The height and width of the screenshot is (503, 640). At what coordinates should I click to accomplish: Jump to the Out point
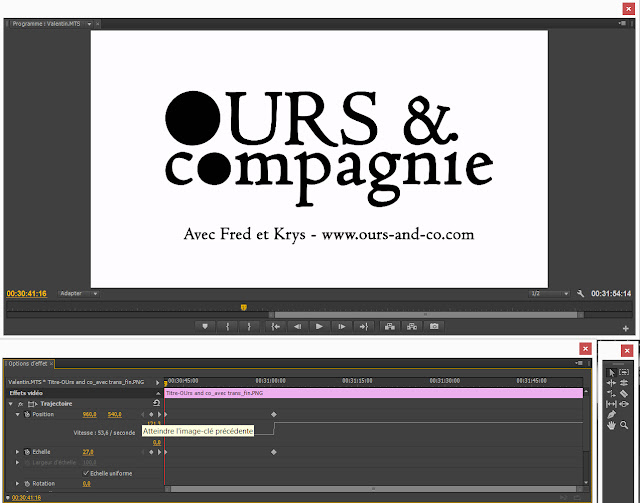pyautogui.click(x=363, y=326)
